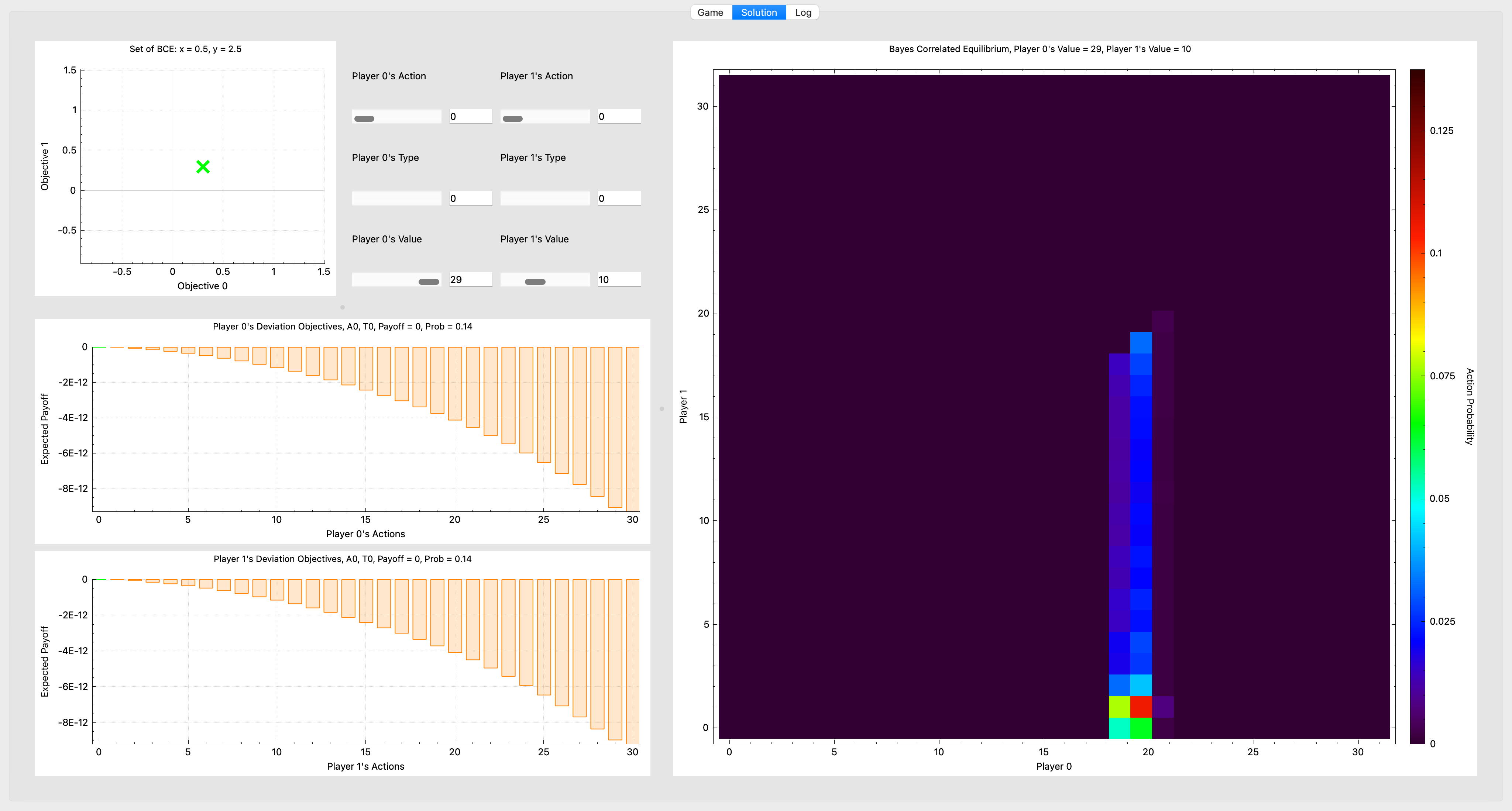
Task: Focus Player 1's Type number field
Action: click(x=619, y=199)
